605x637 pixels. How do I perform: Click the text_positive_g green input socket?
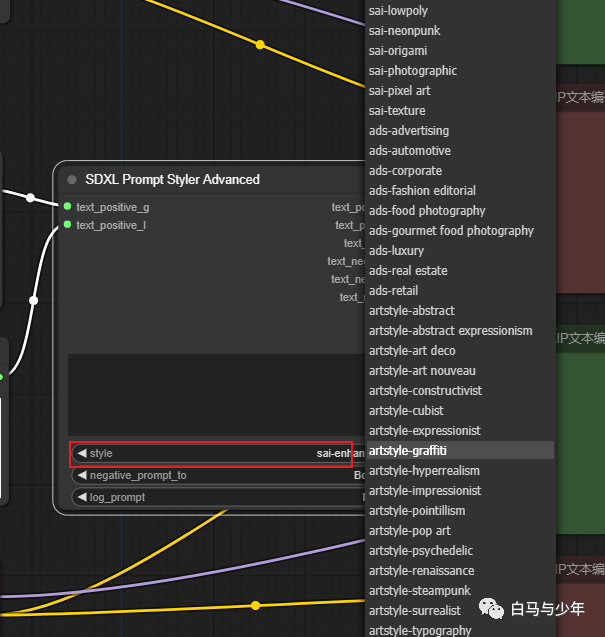tap(67, 207)
